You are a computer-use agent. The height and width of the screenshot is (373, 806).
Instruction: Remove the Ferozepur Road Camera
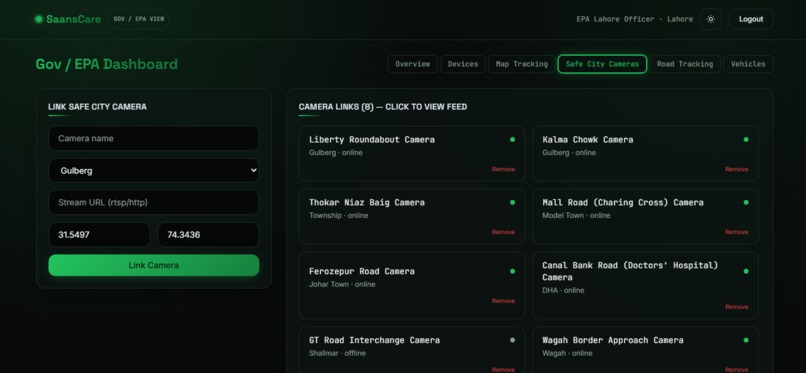(503, 301)
